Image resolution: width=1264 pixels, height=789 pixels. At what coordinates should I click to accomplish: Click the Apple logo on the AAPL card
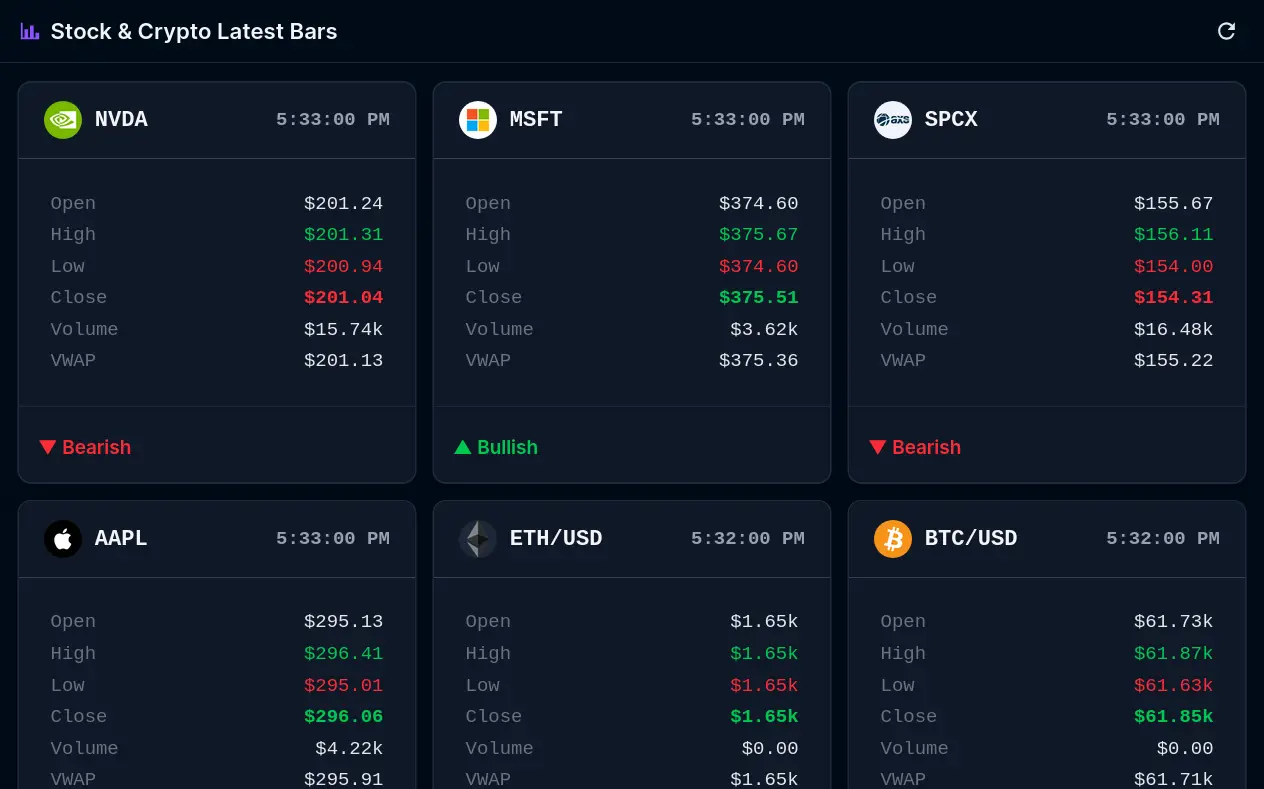(63, 539)
